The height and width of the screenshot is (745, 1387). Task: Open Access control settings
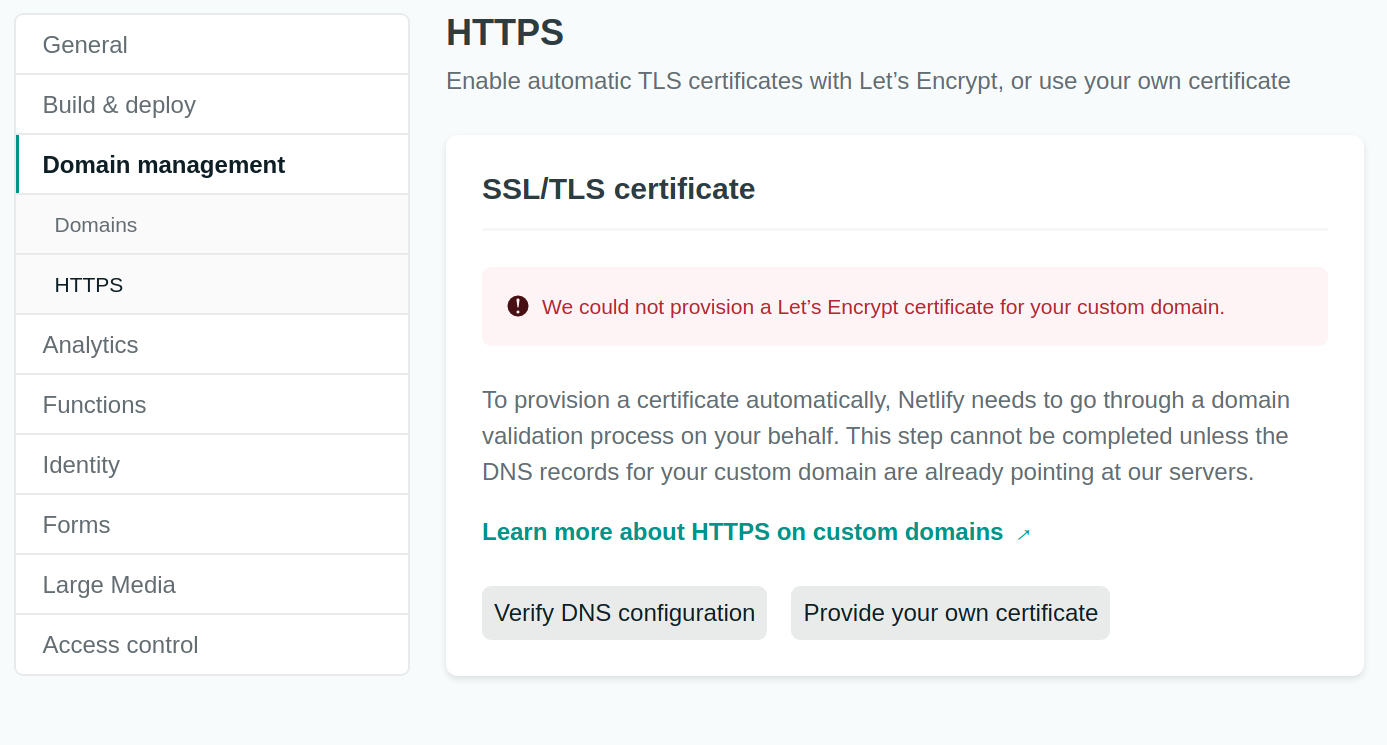(212, 645)
